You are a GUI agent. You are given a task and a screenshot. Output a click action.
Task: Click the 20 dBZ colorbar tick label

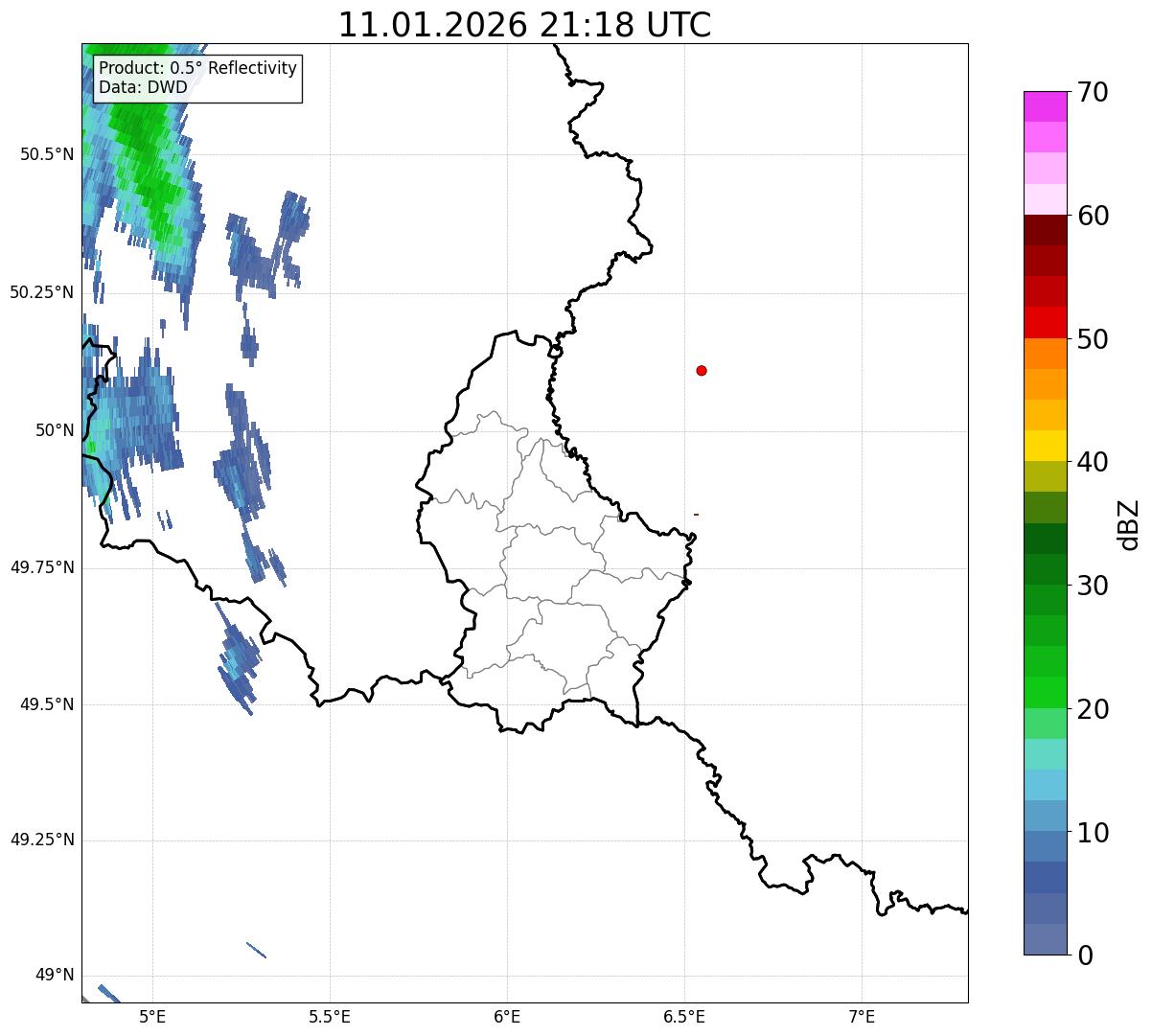[x=1093, y=709]
